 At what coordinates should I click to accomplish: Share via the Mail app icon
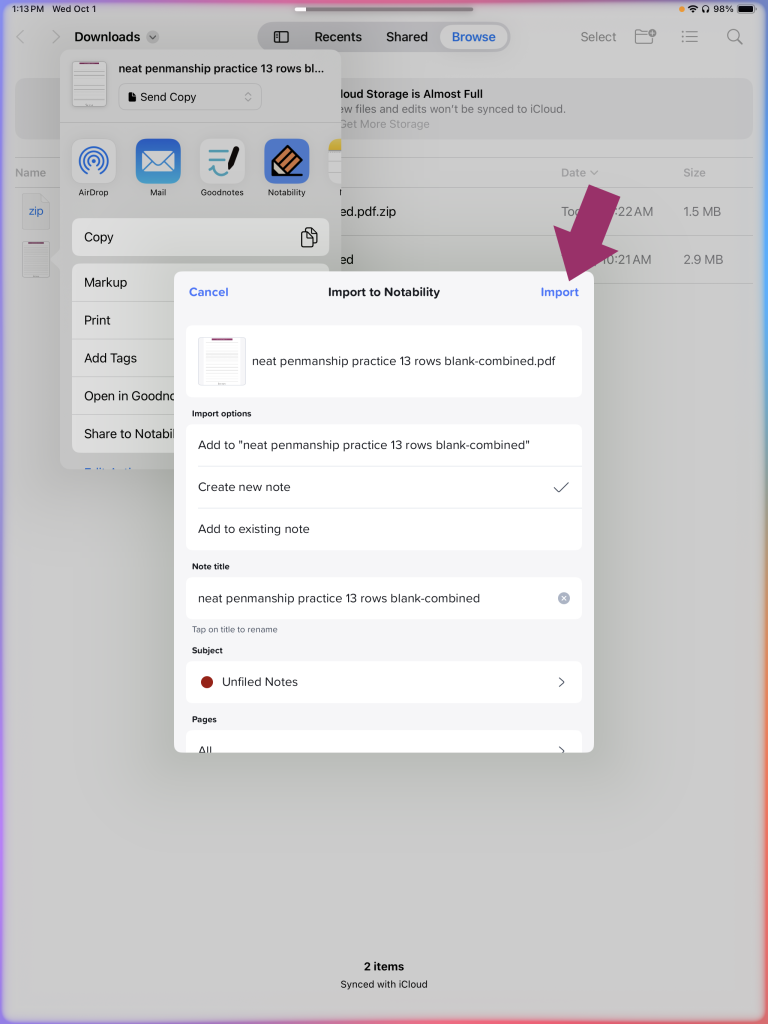click(x=158, y=161)
